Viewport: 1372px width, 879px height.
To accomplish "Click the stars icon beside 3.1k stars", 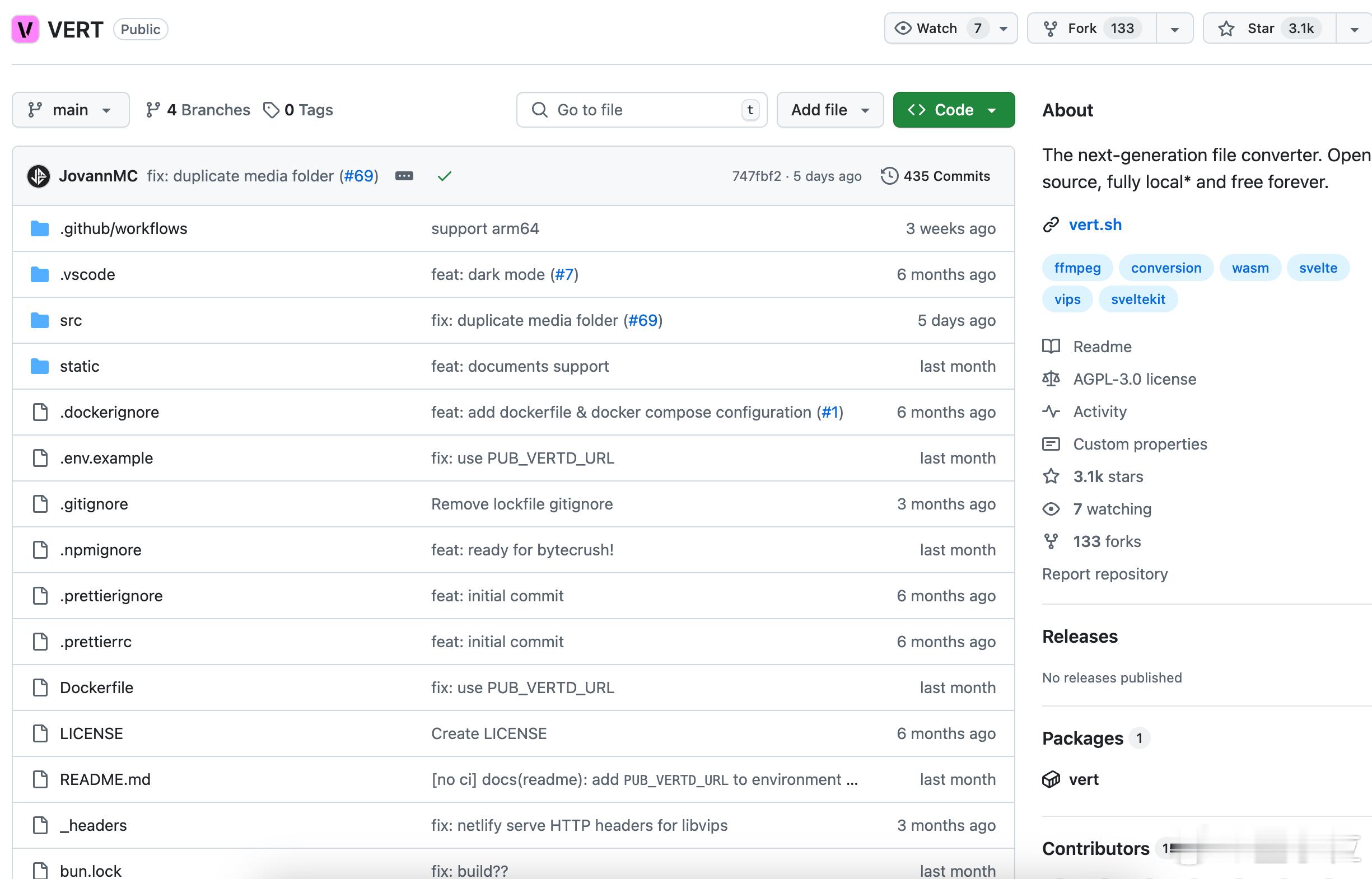I will pyautogui.click(x=1051, y=476).
